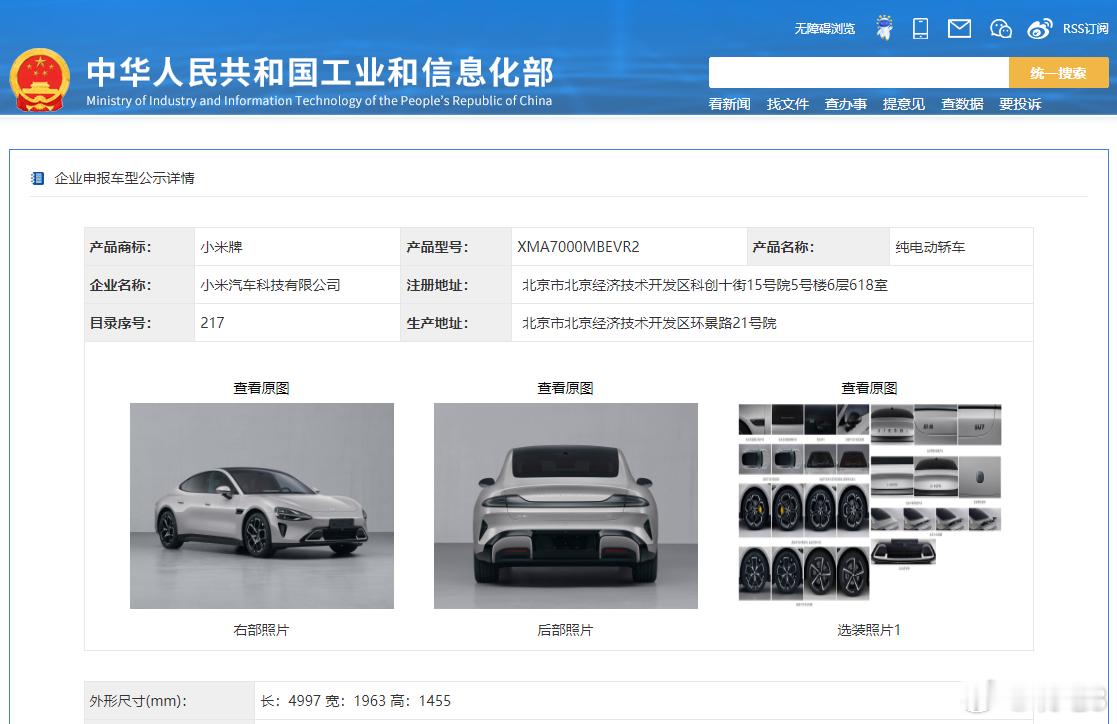Select the company name 小米汽车科技有限公司
1117x724 pixels.
[x=270, y=285]
